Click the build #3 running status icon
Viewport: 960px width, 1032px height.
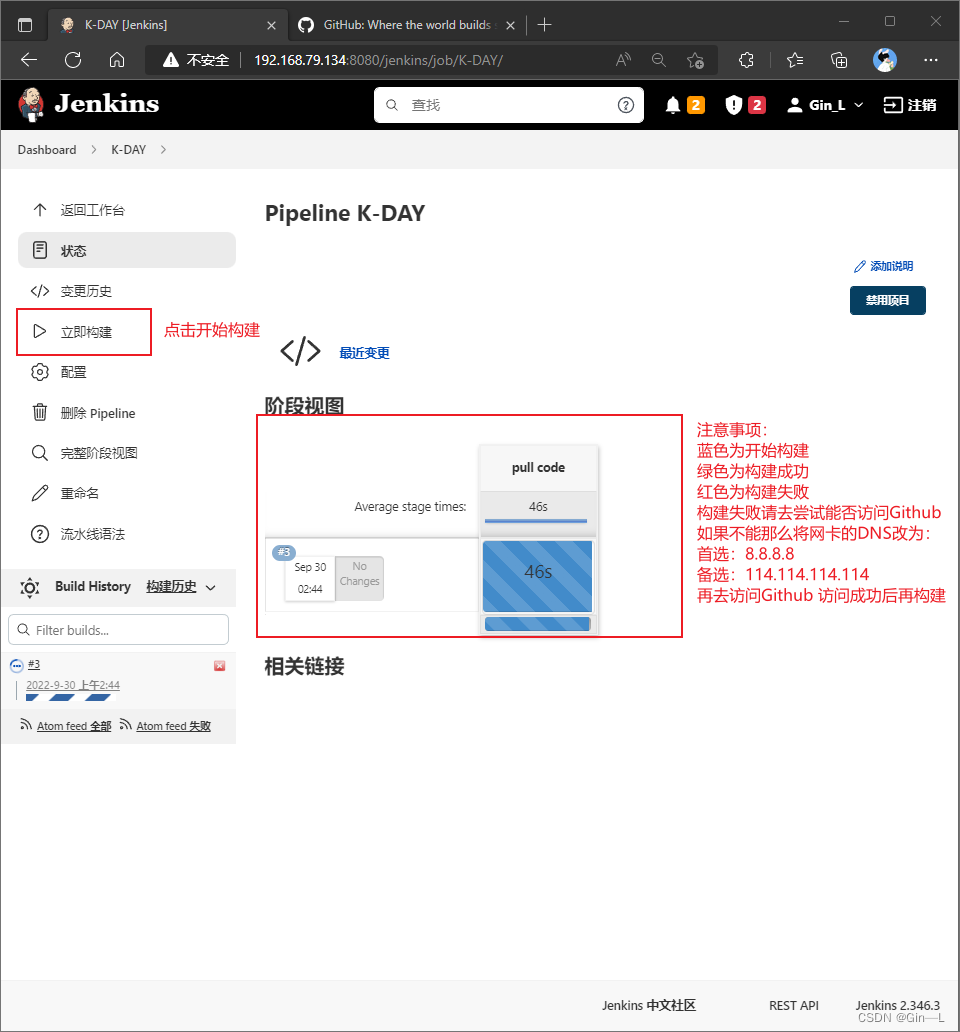[17, 666]
